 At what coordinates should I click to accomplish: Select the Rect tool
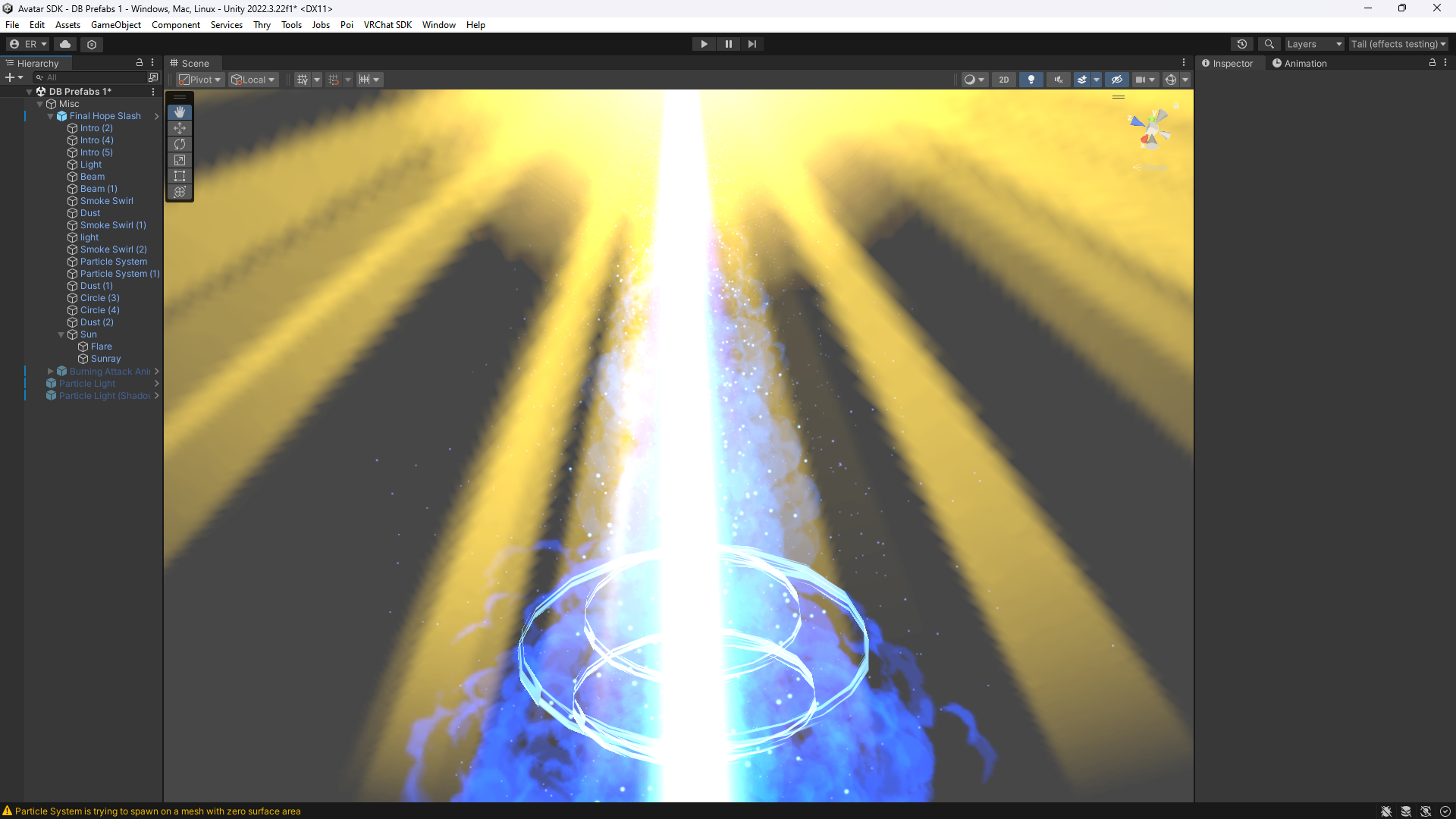(180, 176)
